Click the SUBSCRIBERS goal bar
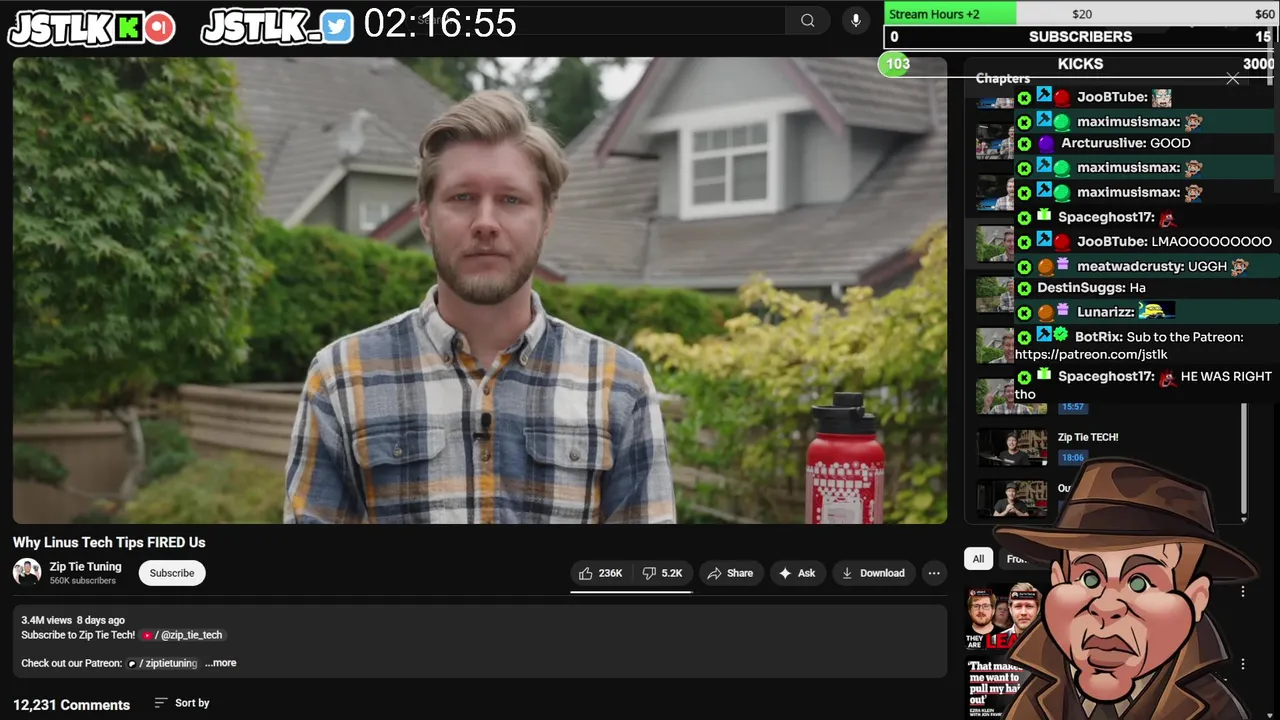Image resolution: width=1280 pixels, height=720 pixels. click(1081, 37)
